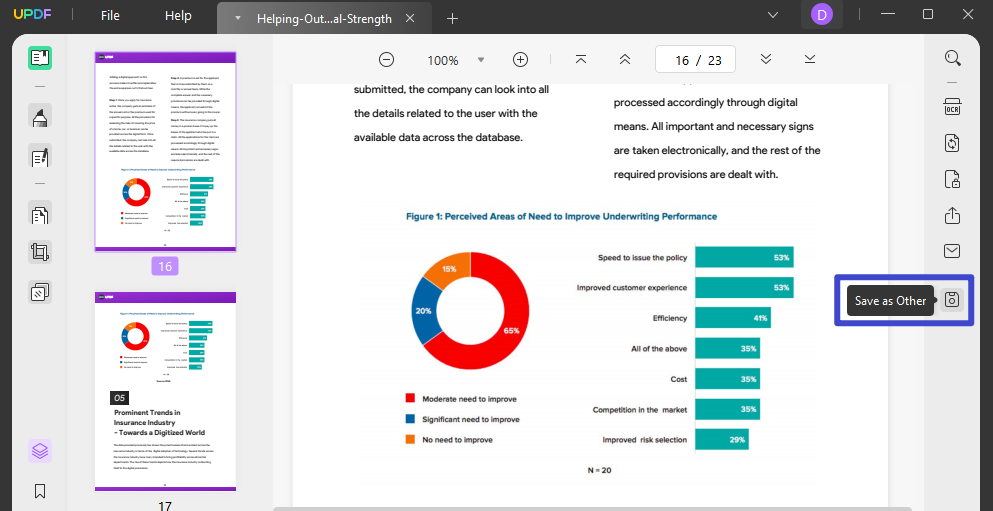Select the page 17 thumbnail
Viewport: 993px width, 511px height.
(165, 391)
